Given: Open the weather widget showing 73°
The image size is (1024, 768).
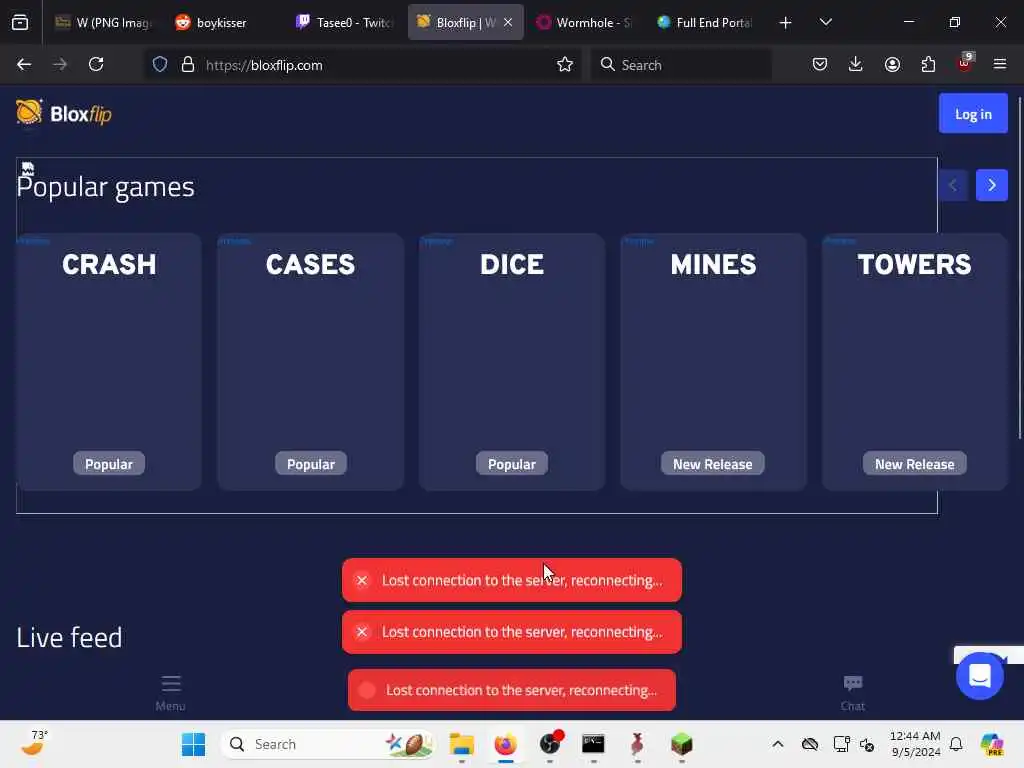Looking at the screenshot, I should pyautogui.click(x=34, y=743).
